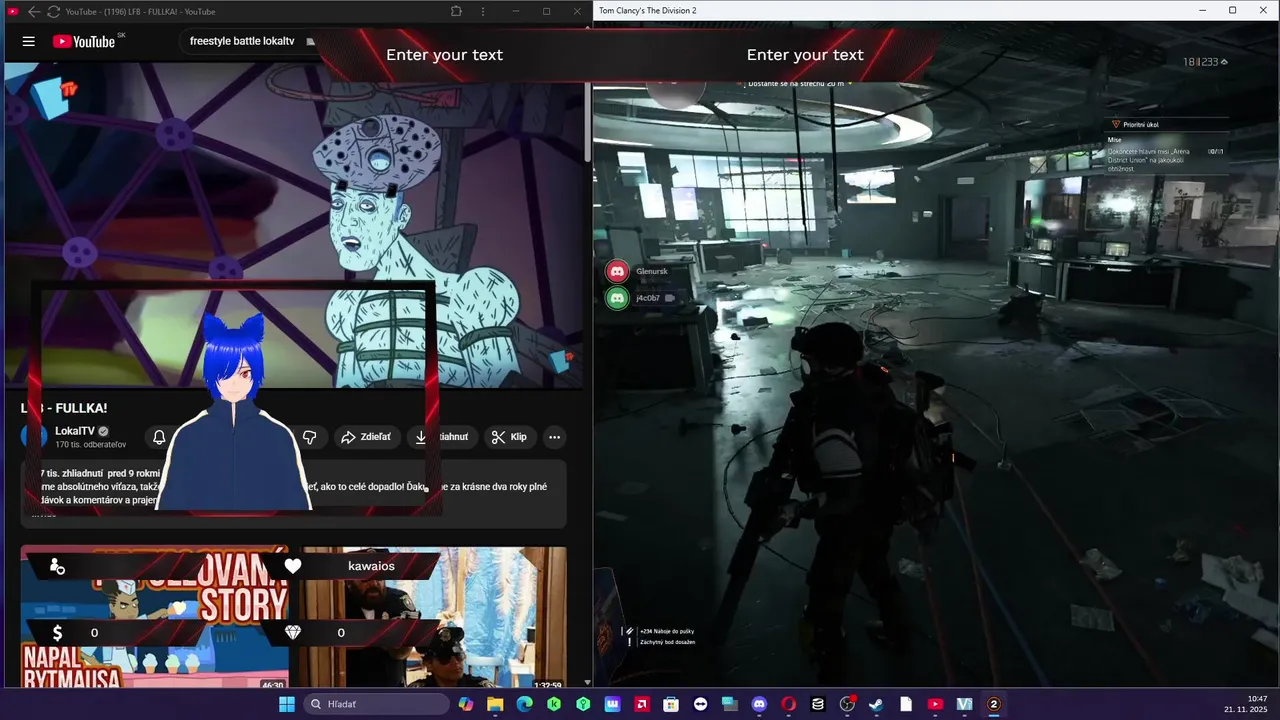
Task: Go to YouTube home via logo
Action: (x=84, y=41)
